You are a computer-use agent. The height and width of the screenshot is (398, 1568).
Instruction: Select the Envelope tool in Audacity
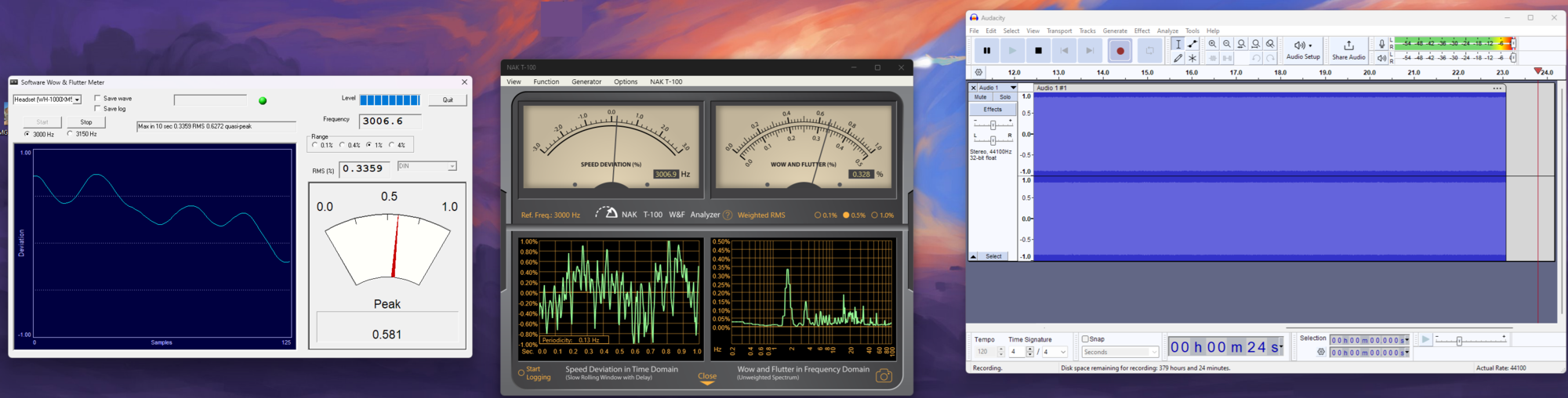(x=1192, y=44)
